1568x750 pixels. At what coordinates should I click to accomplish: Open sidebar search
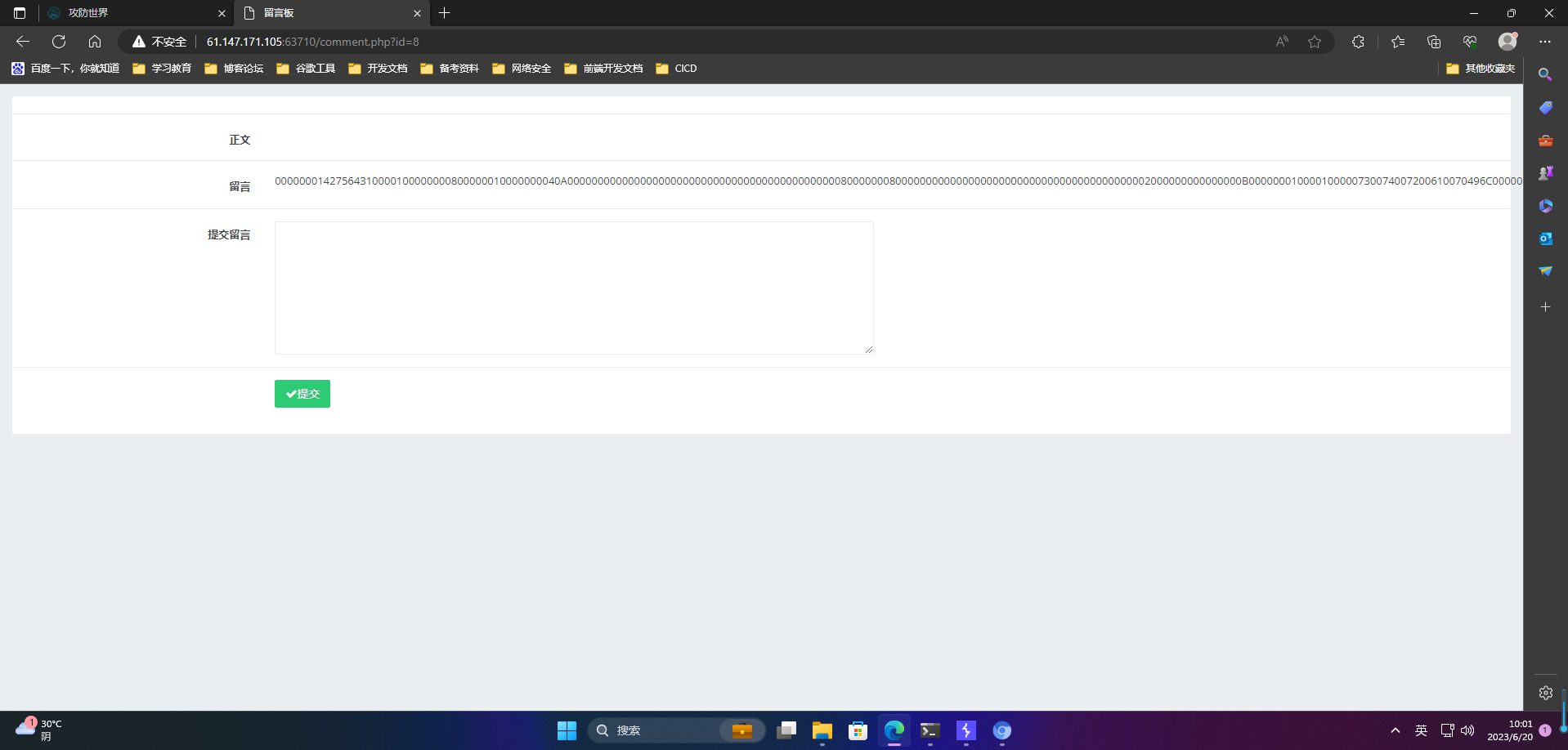tap(1545, 75)
